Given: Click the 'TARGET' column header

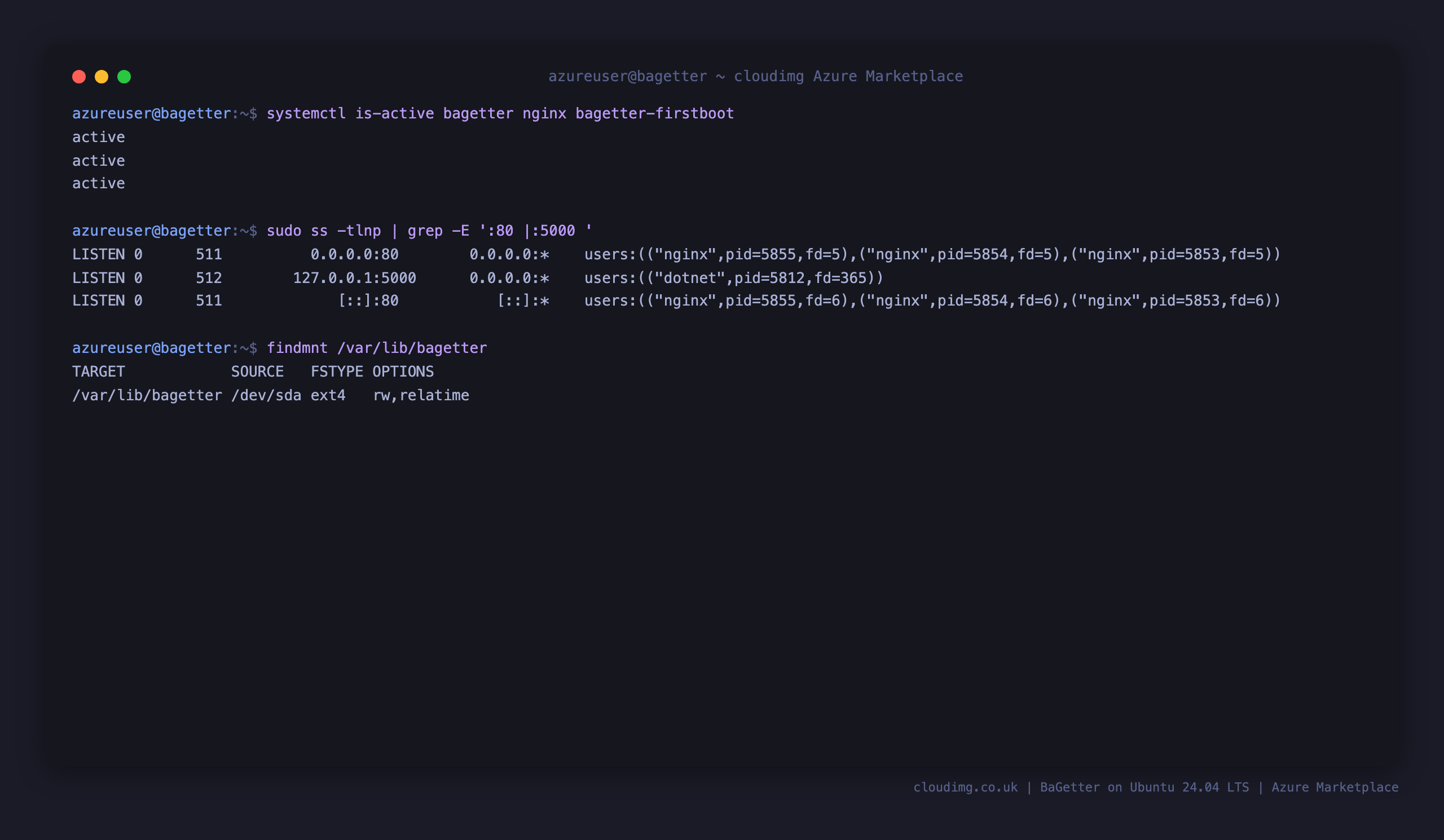Looking at the screenshot, I should (99, 372).
